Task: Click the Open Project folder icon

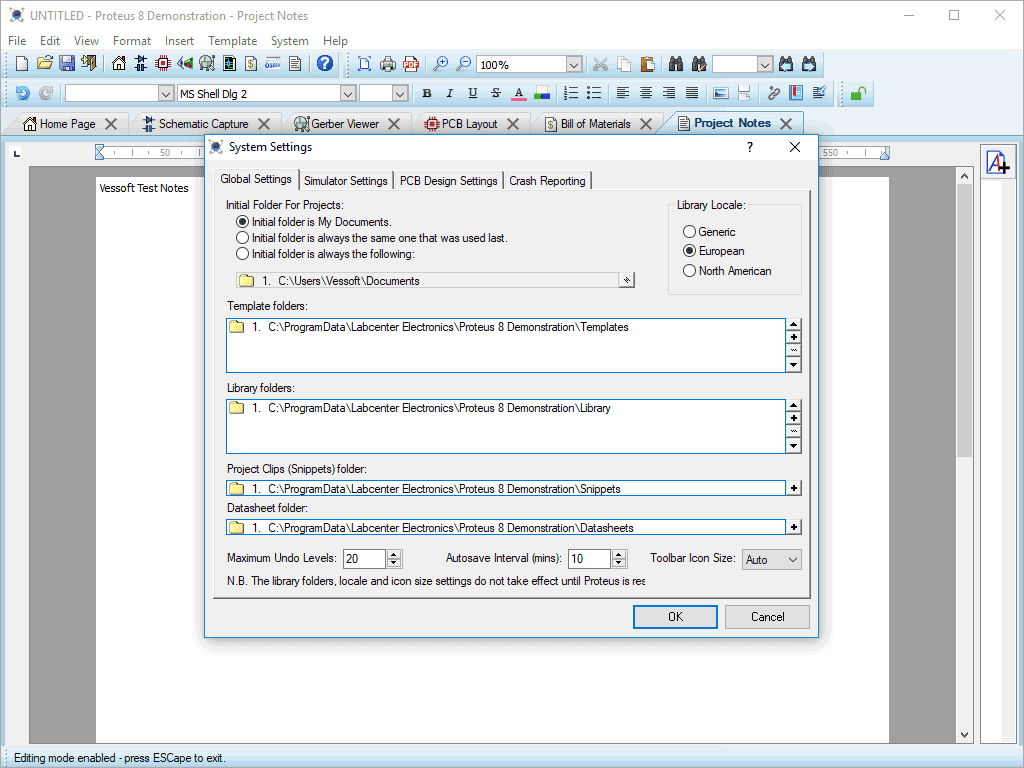Action: 44,64
